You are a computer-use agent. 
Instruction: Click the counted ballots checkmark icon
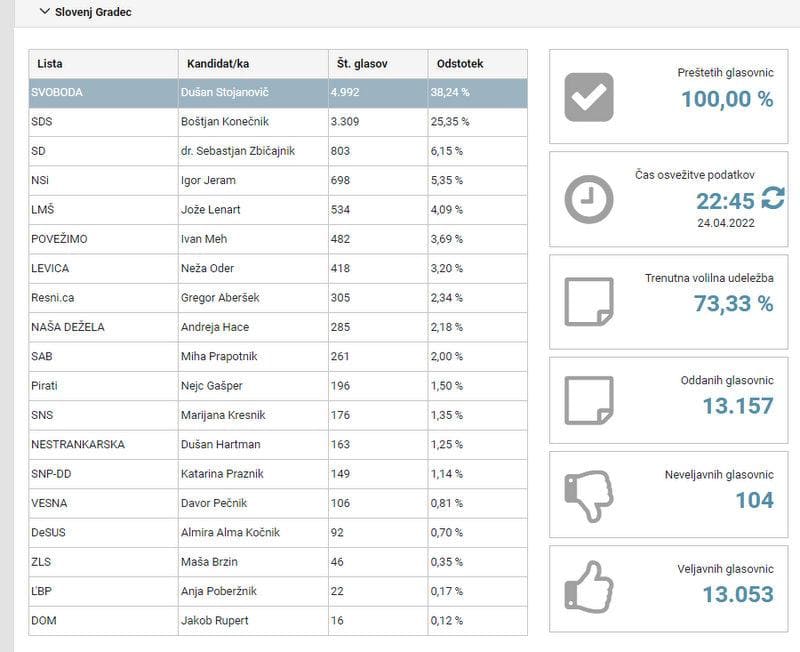[x=589, y=97]
